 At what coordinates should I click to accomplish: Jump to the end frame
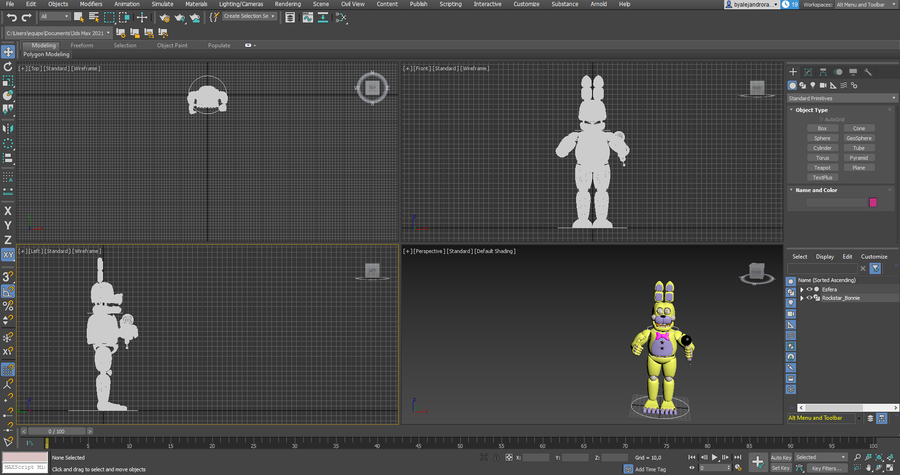coord(738,457)
